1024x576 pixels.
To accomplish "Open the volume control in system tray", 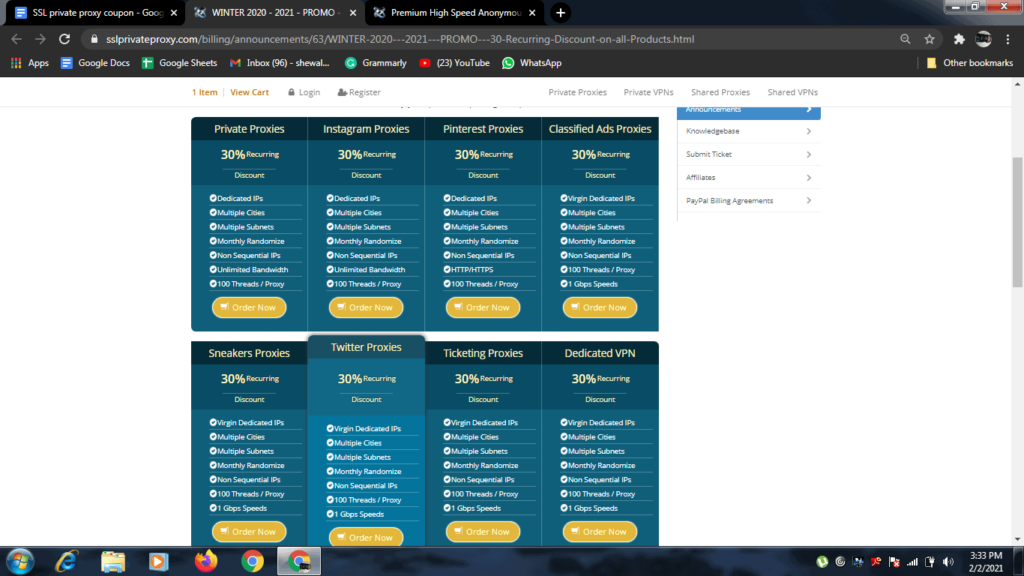I will tap(948, 562).
